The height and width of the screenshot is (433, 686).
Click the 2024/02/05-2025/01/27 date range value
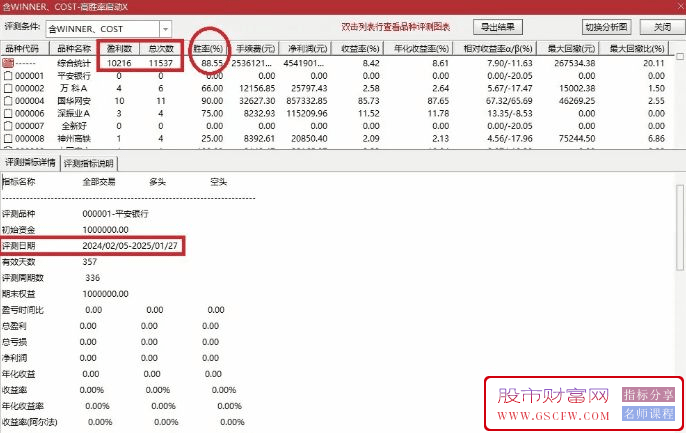tap(130, 246)
